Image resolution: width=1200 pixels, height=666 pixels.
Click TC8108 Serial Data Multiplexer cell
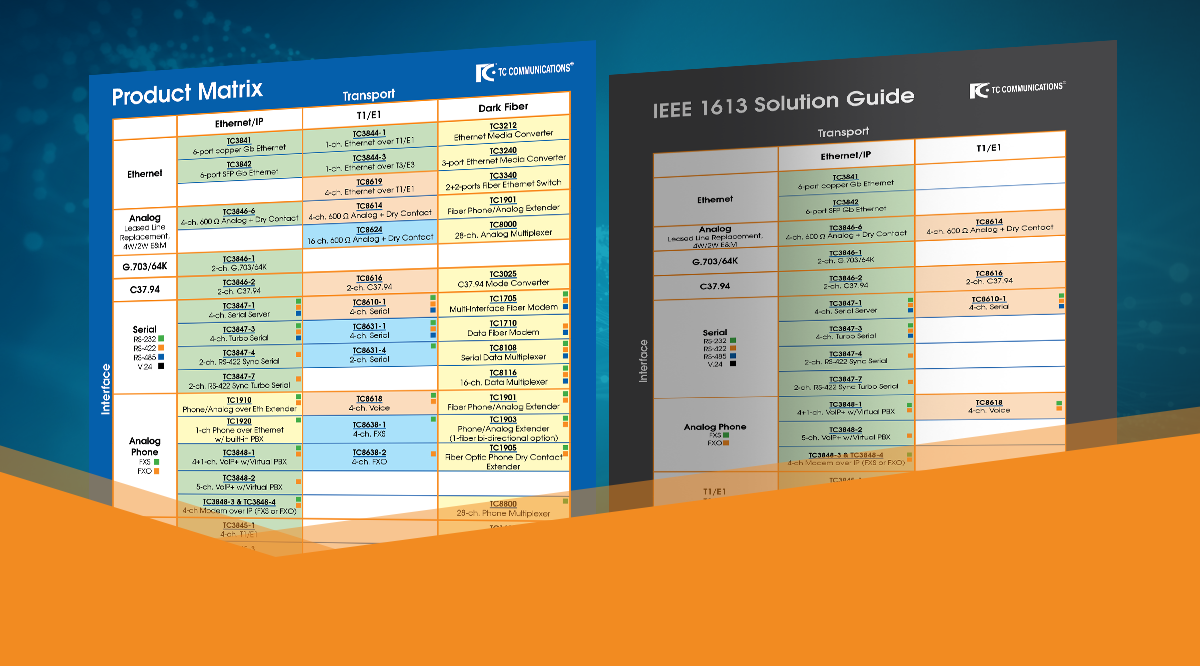(503, 352)
